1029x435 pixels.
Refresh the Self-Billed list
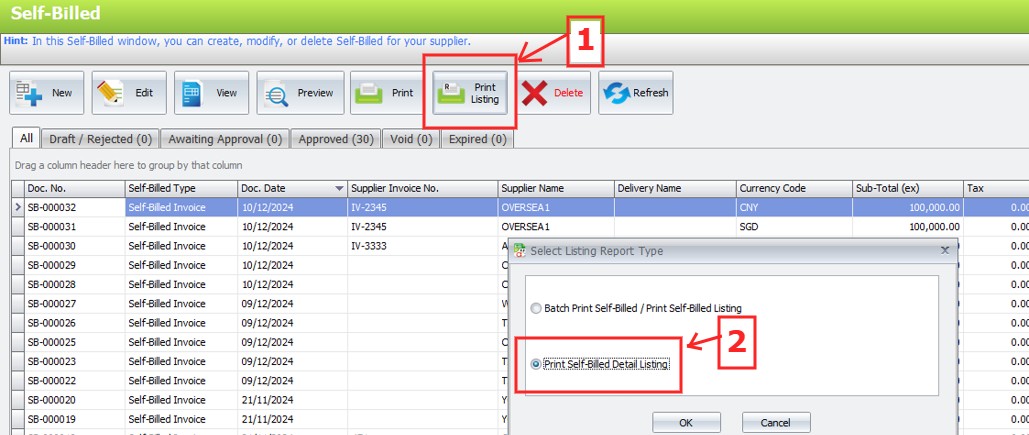click(x=617, y=93)
